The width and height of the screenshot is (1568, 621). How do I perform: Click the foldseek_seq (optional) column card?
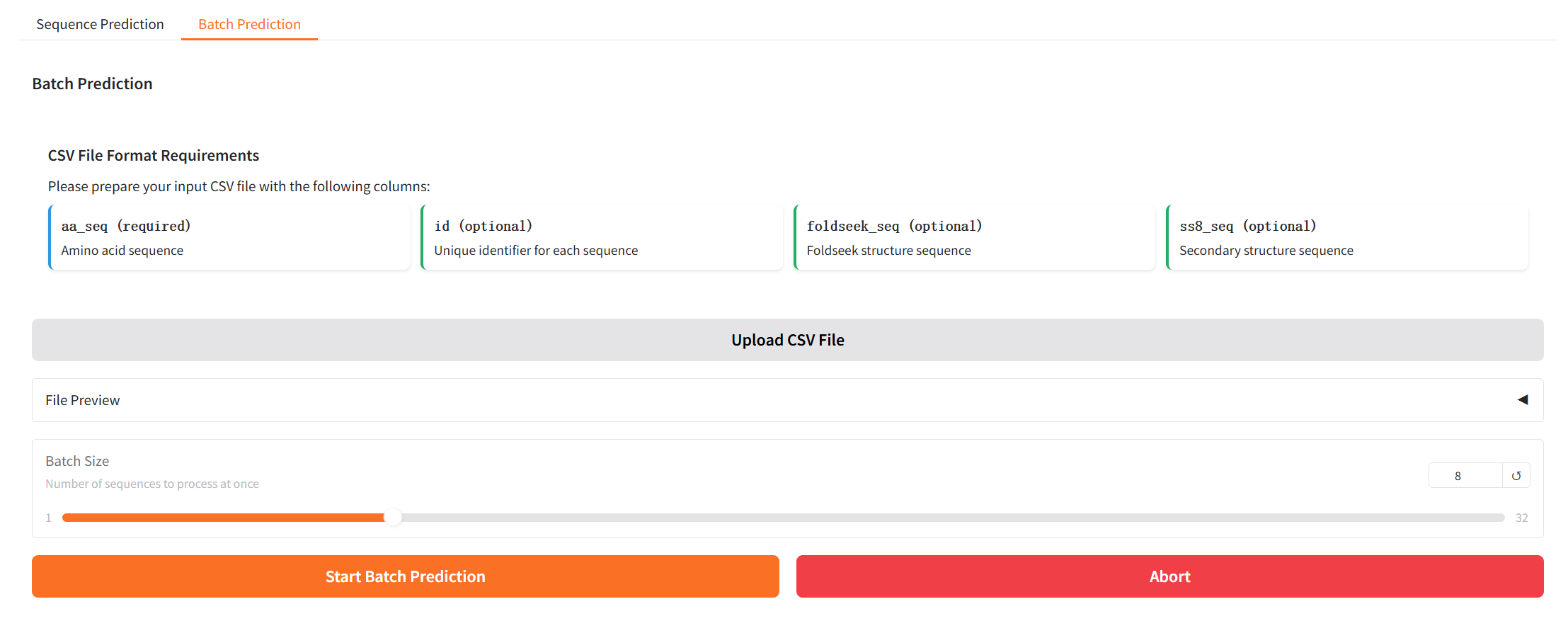click(974, 238)
